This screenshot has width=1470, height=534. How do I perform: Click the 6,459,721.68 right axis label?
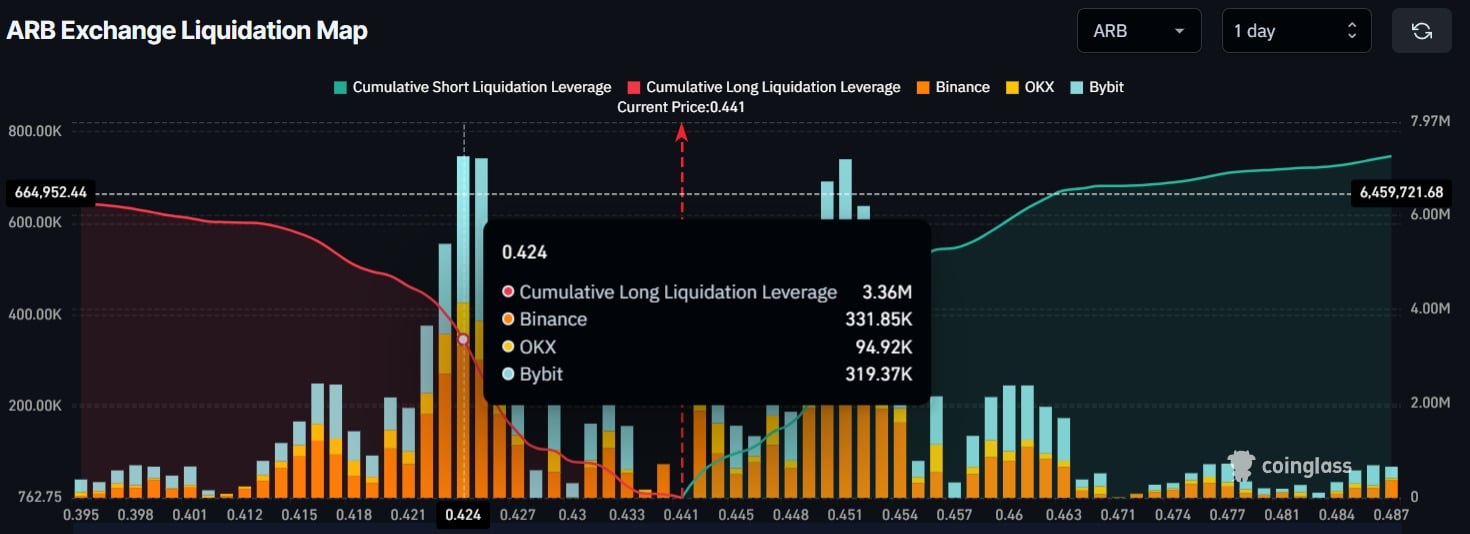pos(1401,192)
